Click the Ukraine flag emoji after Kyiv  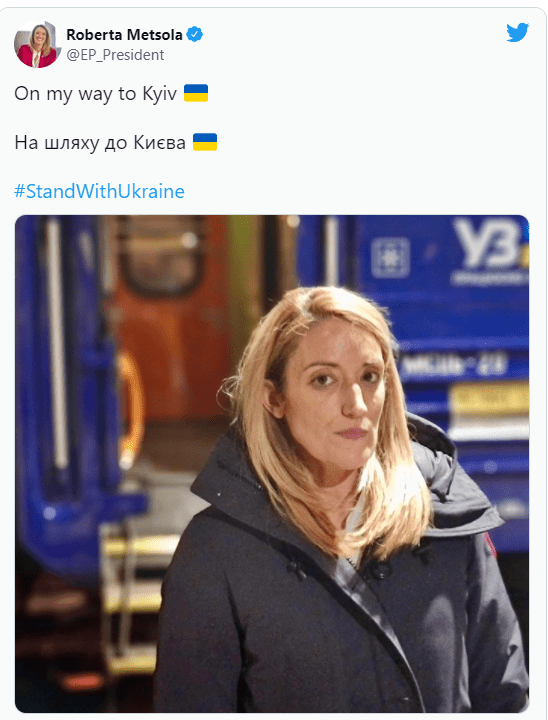point(196,93)
